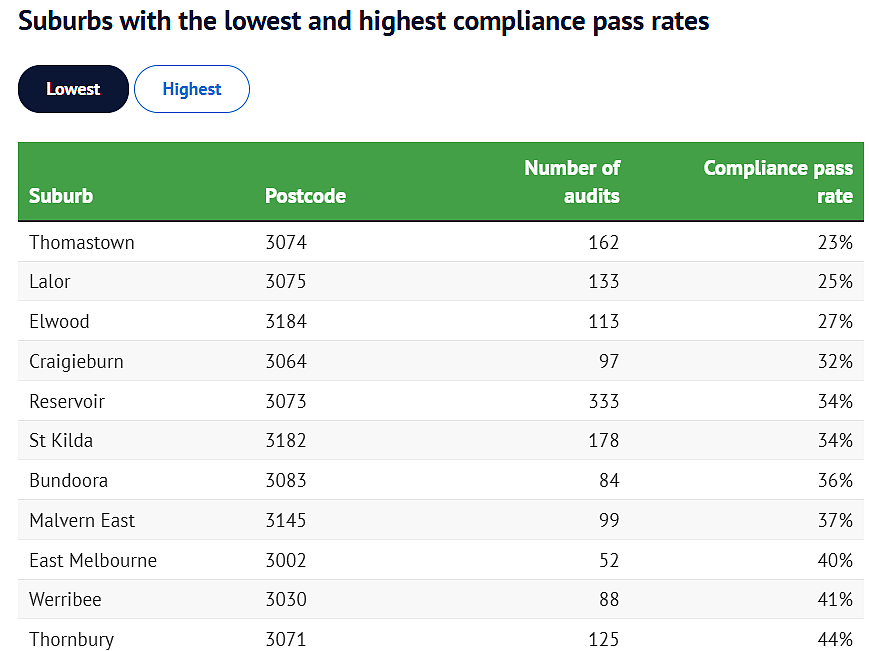Click the Lalor audits value 133
Viewport: 870px width, 651px height.
(x=604, y=281)
